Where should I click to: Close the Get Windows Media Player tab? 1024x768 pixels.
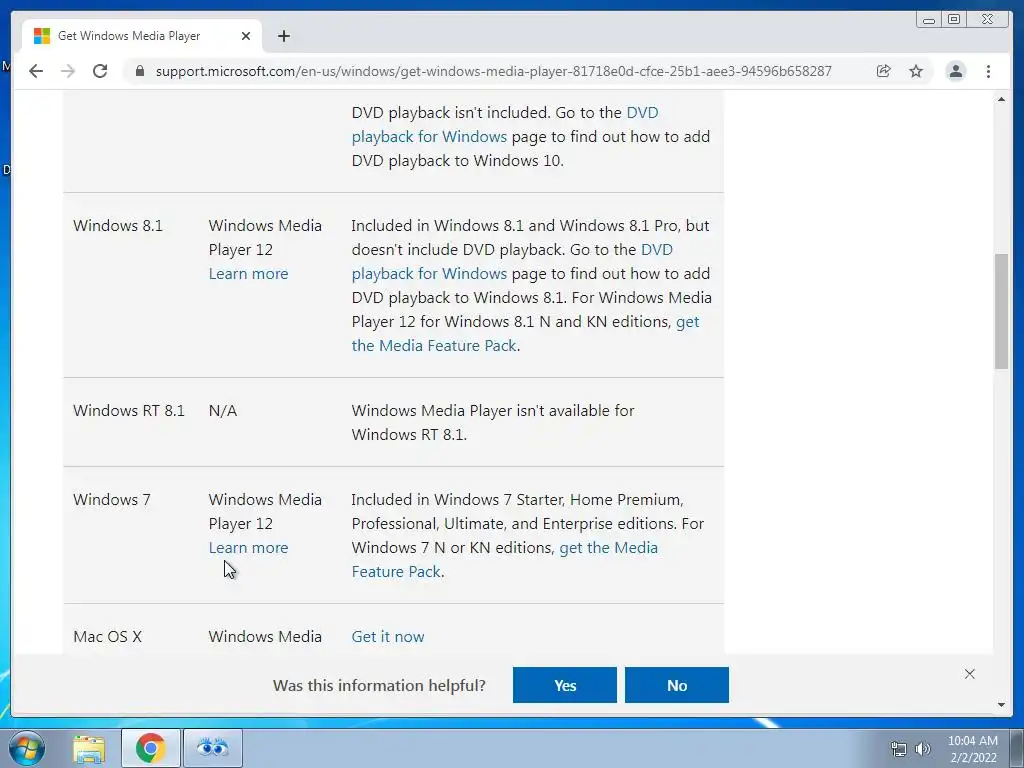point(246,36)
